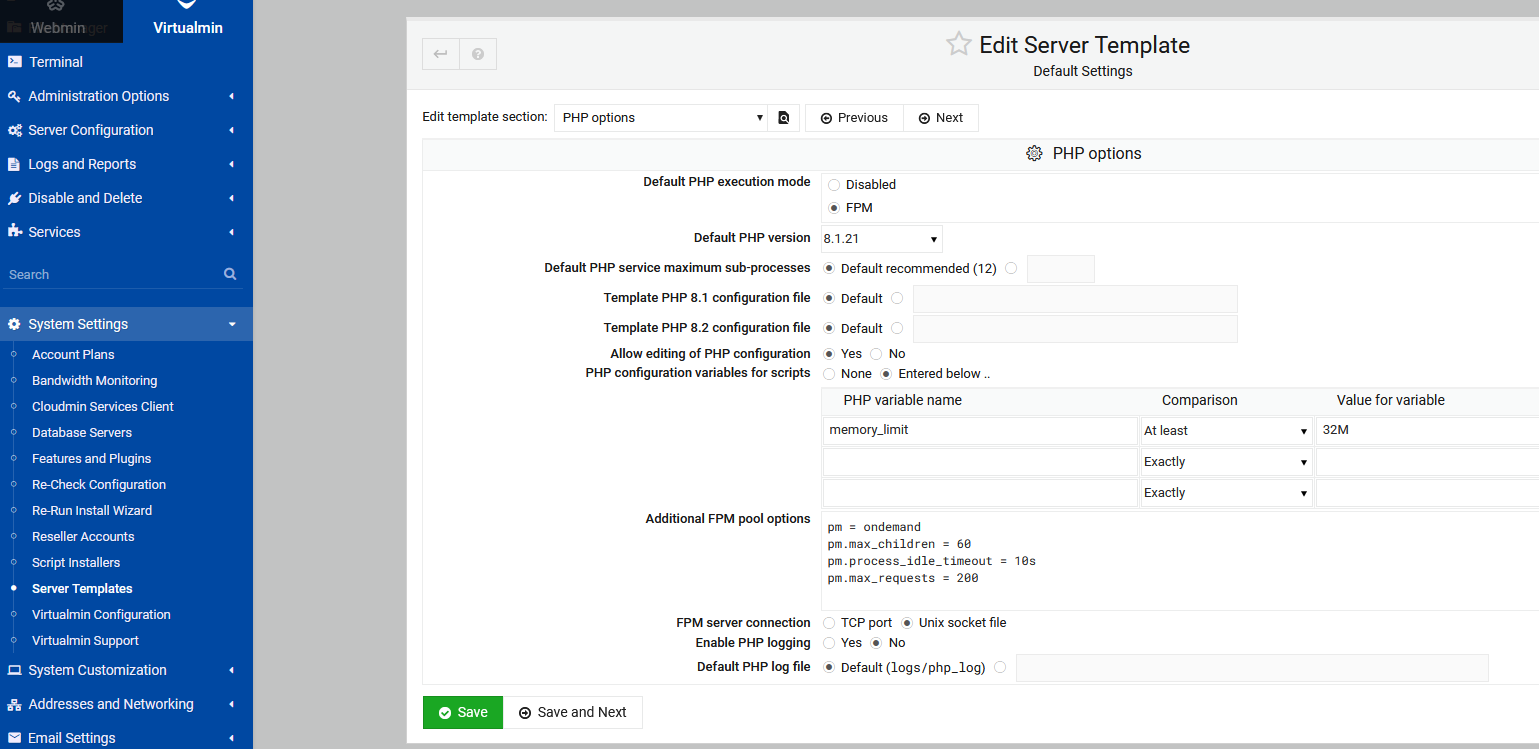Open the help icon next to the back arrow
1539x749 pixels.
coord(477,54)
